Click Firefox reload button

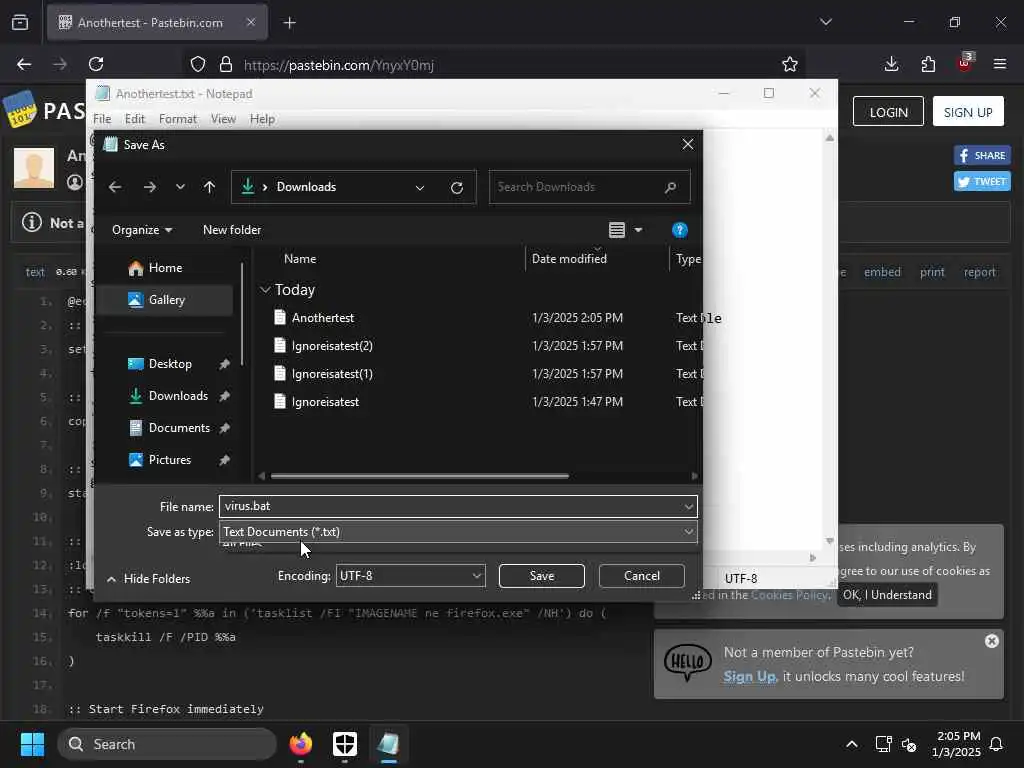tap(96, 64)
